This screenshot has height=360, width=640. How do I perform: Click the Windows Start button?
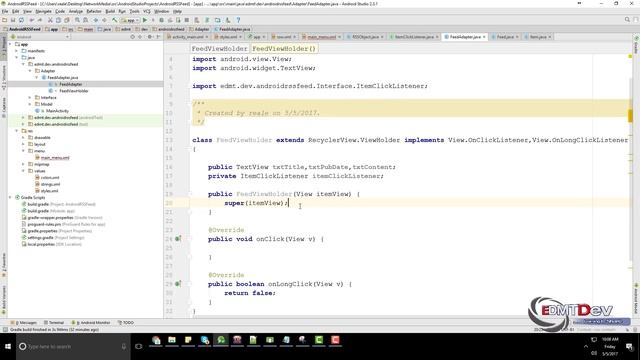(x=8, y=347)
